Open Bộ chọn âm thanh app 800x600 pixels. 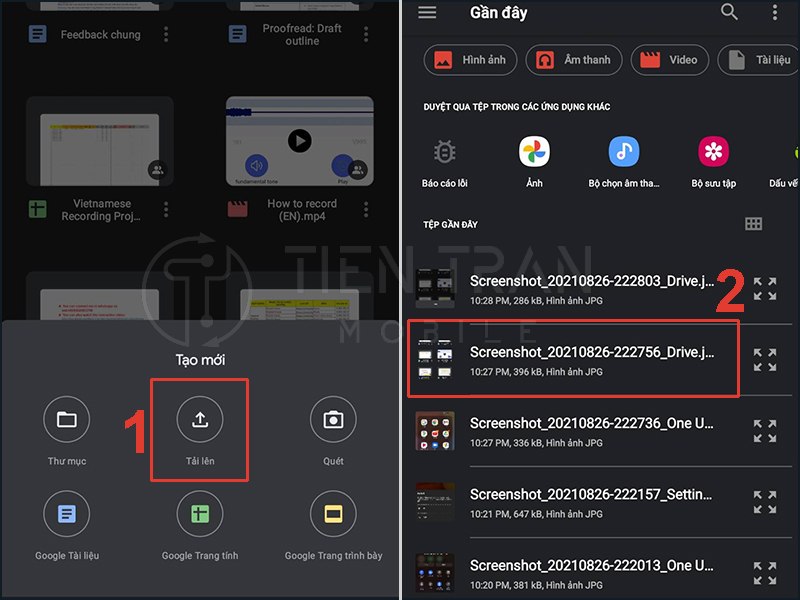click(624, 152)
